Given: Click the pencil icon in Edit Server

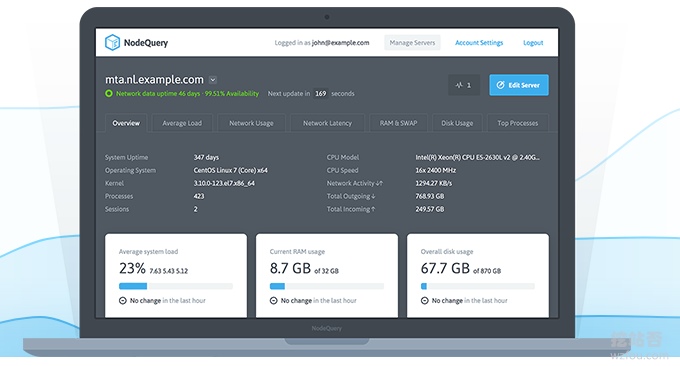Looking at the screenshot, I should pos(500,85).
